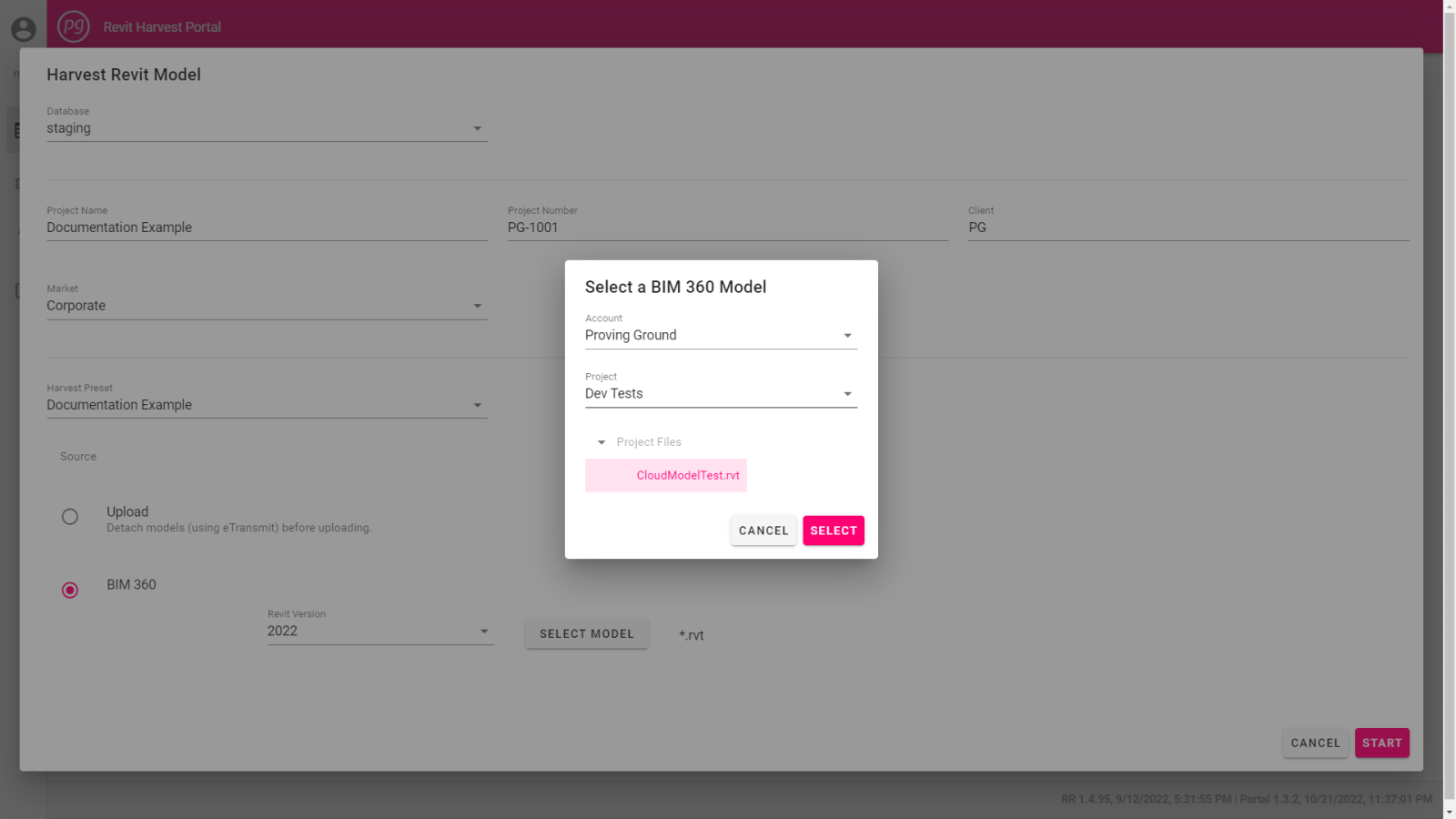Click the scrollbar down arrow
The image size is (1456, 819).
pos(1449,810)
